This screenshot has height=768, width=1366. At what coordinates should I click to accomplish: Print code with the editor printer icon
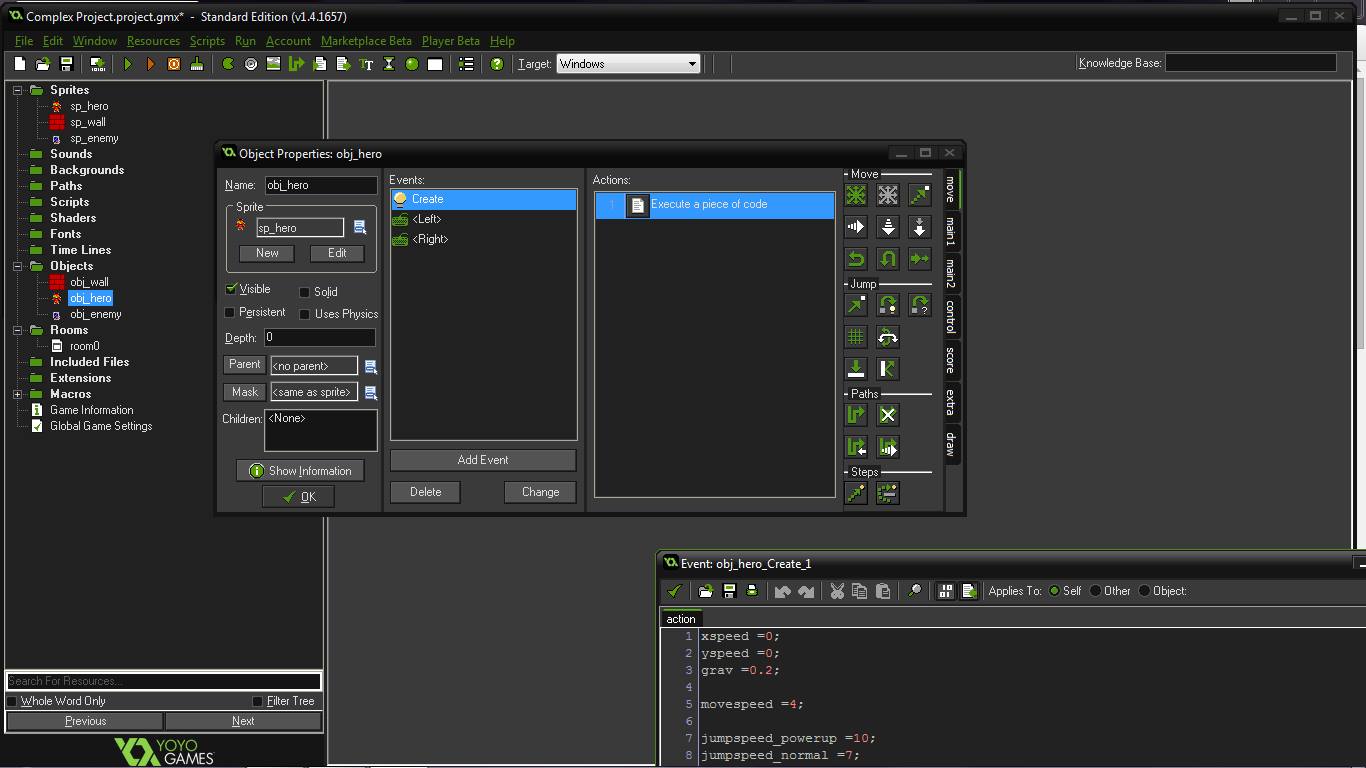(752, 591)
